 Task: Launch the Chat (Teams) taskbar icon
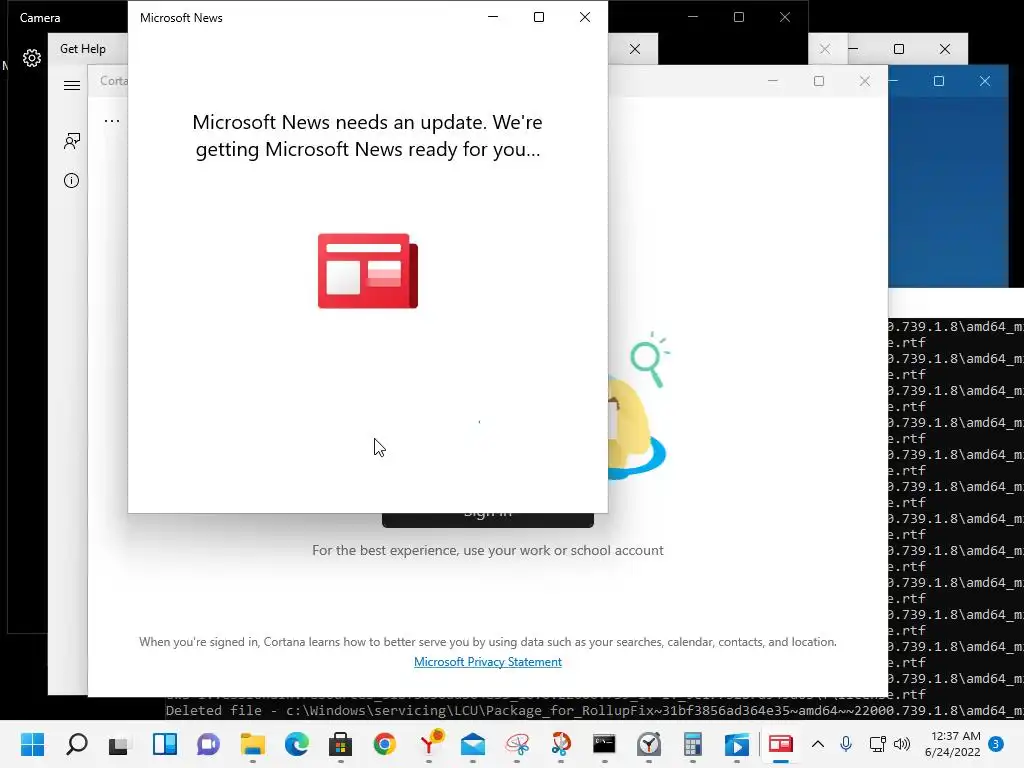208,744
